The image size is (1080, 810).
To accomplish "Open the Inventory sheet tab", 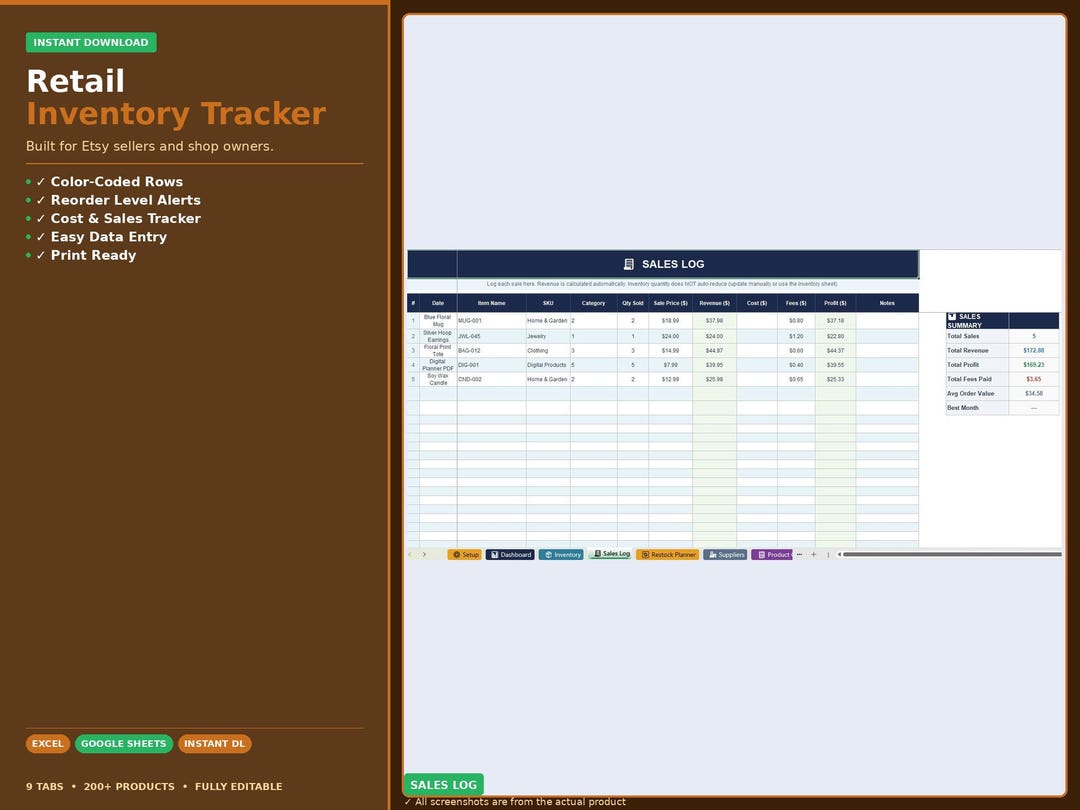I will point(561,554).
